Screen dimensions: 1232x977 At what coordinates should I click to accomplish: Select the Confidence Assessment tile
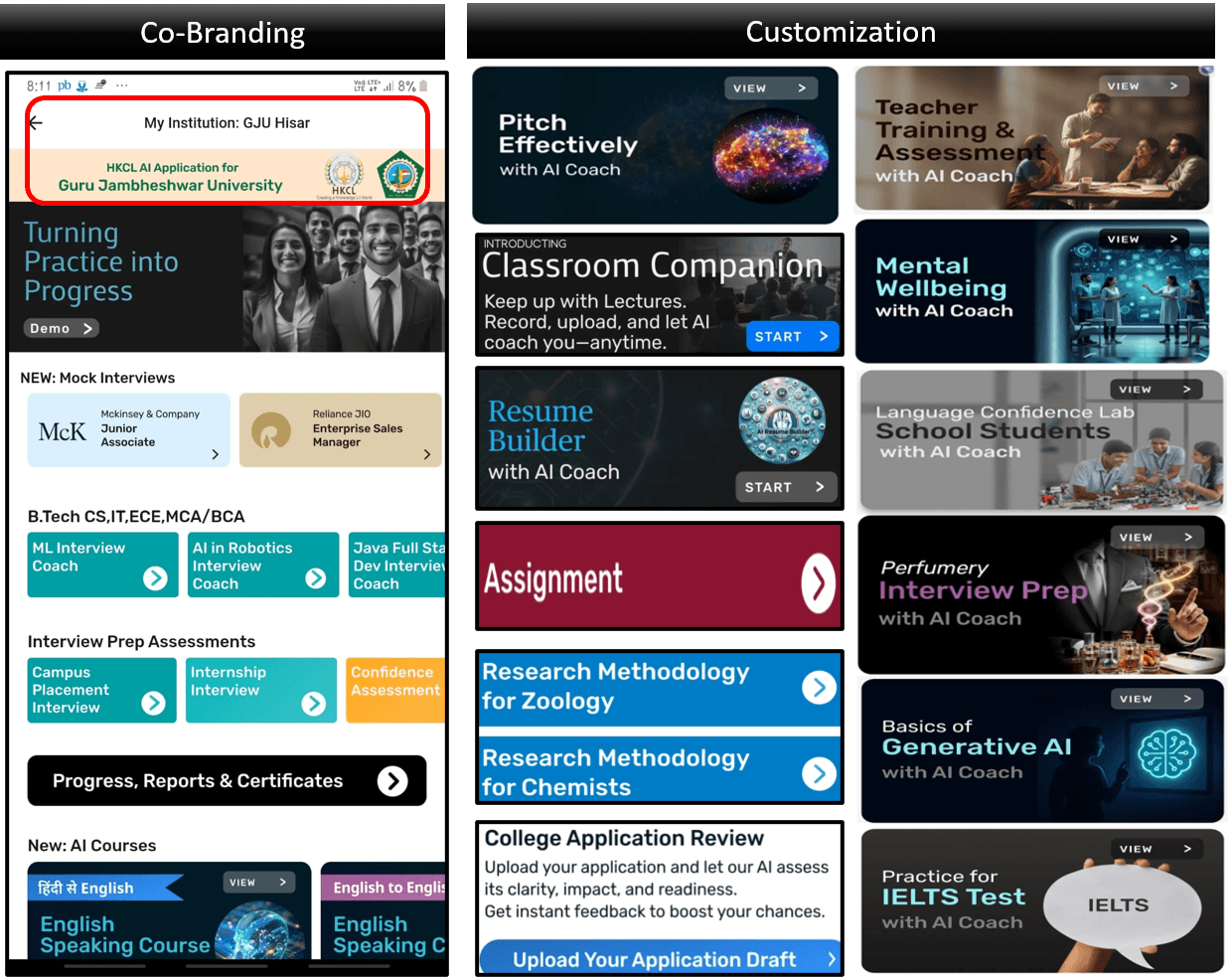click(x=395, y=690)
